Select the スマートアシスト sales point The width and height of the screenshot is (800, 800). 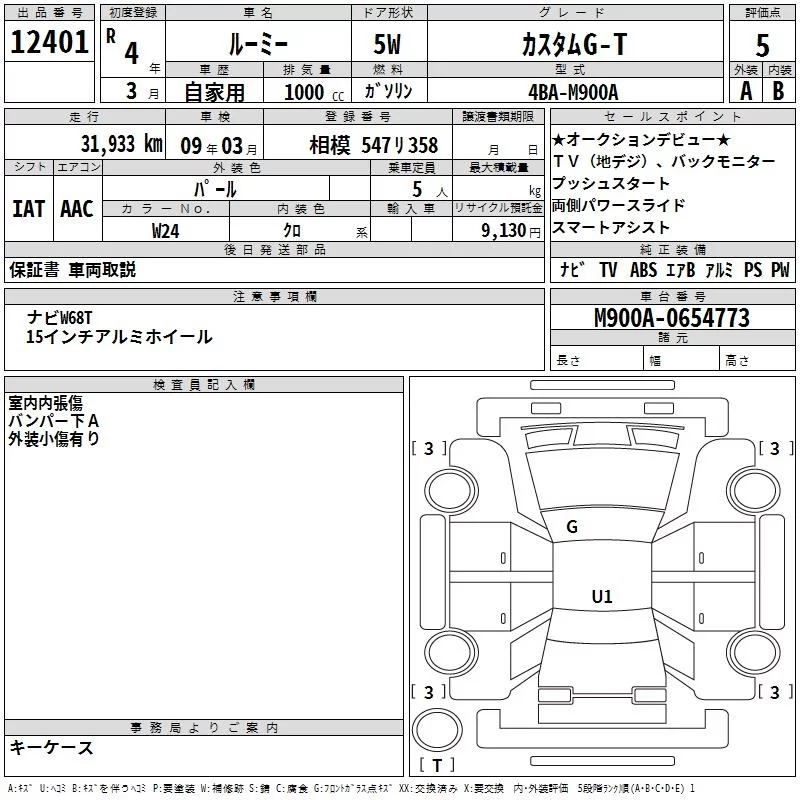point(611,227)
